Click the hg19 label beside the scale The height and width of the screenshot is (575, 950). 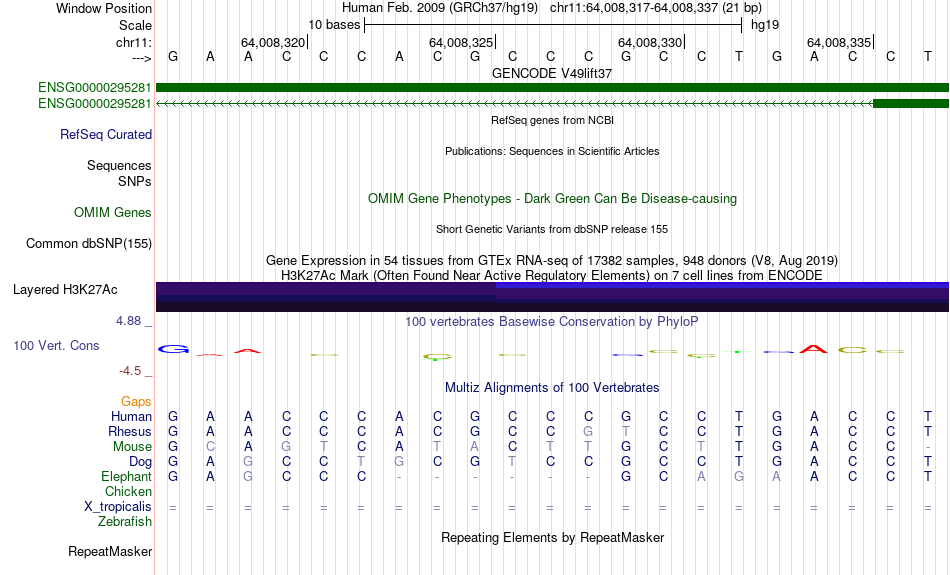coord(765,25)
